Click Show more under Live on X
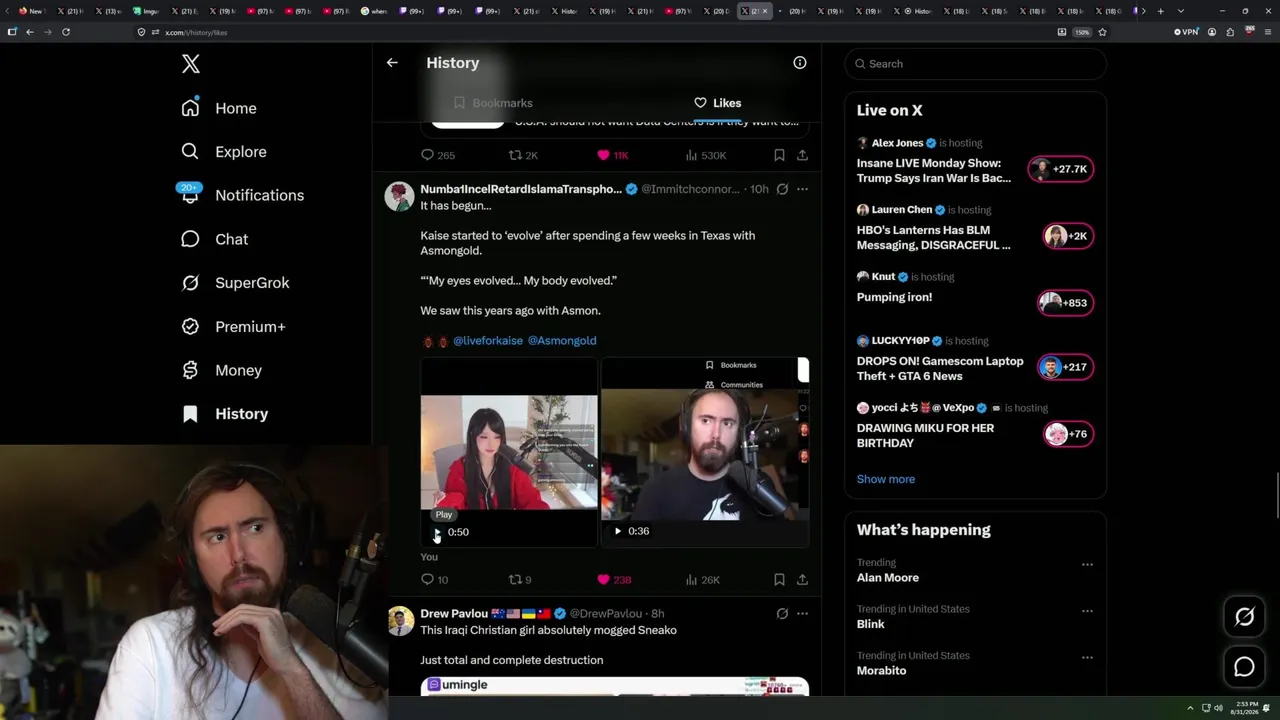Image resolution: width=1280 pixels, height=720 pixels. point(886,479)
